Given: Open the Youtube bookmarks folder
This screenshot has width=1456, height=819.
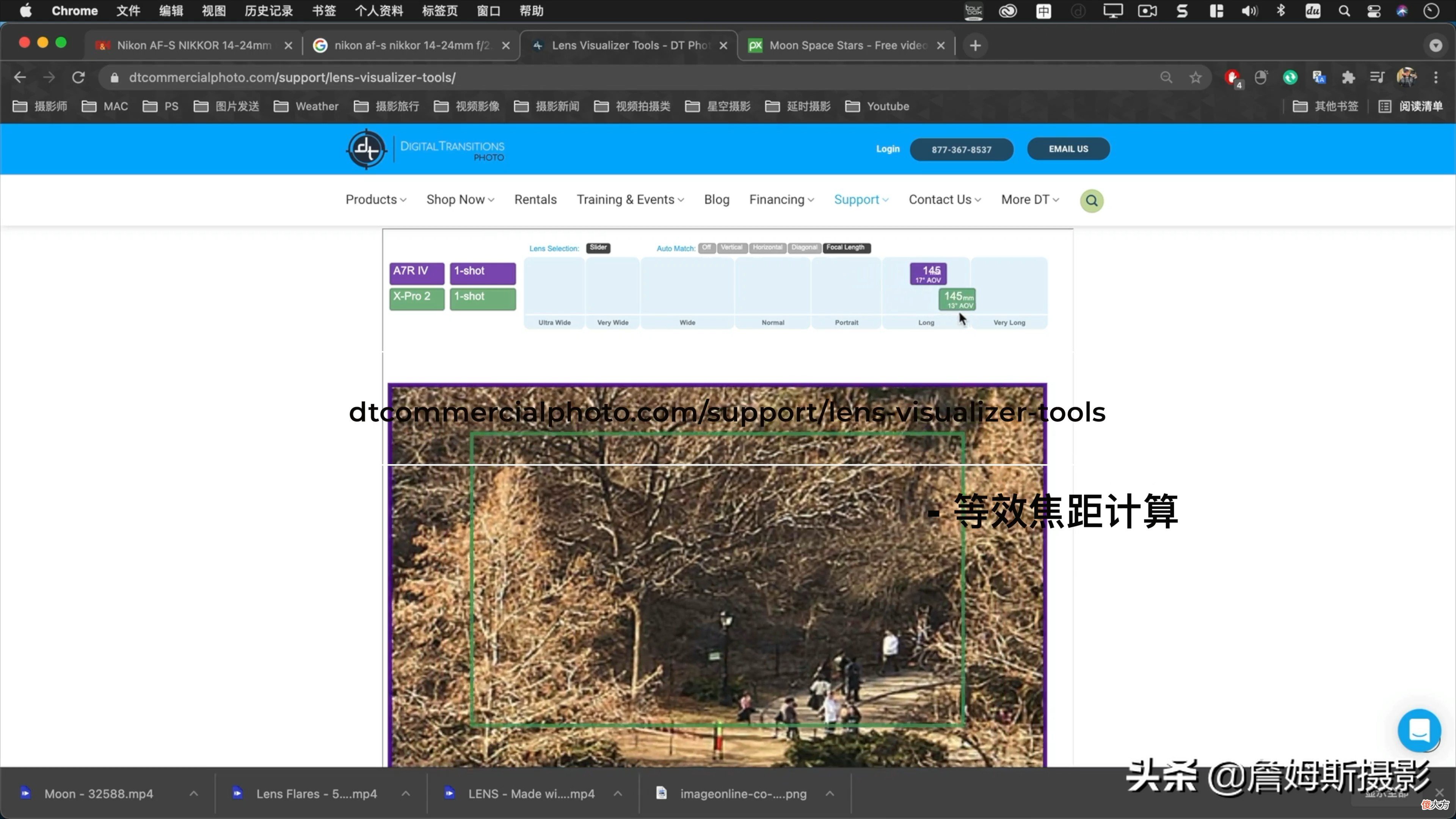Looking at the screenshot, I should click(x=877, y=106).
